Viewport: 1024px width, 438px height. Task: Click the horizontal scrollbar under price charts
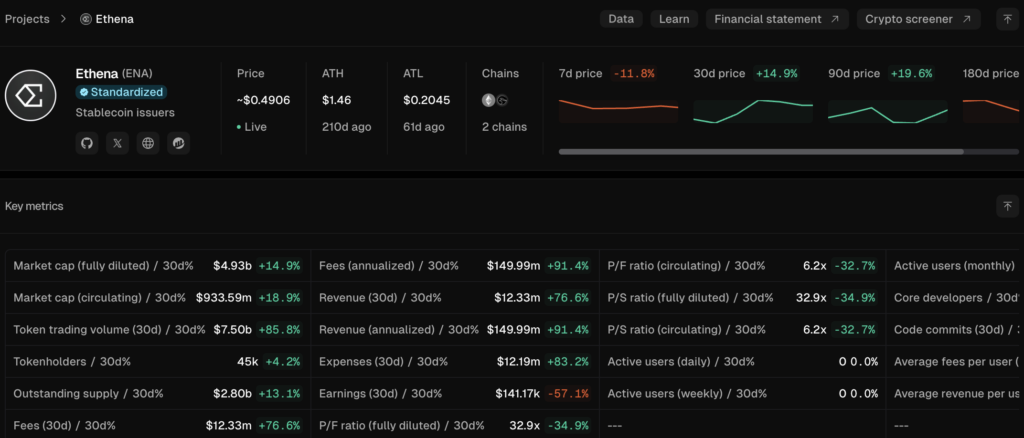(761, 151)
